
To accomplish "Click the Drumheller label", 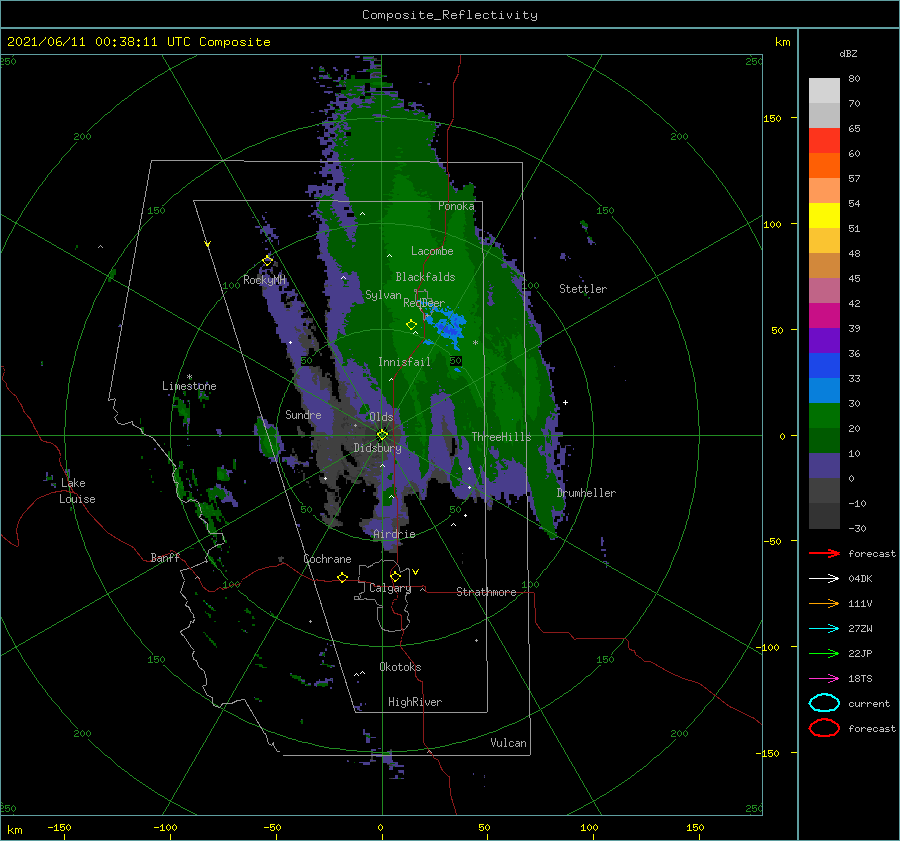I will click(586, 493).
